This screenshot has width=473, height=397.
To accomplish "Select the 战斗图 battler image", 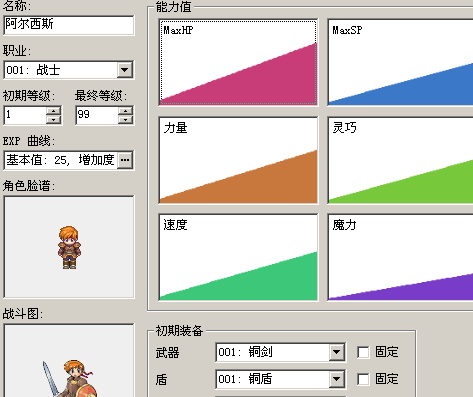I will pyautogui.click(x=69, y=360).
